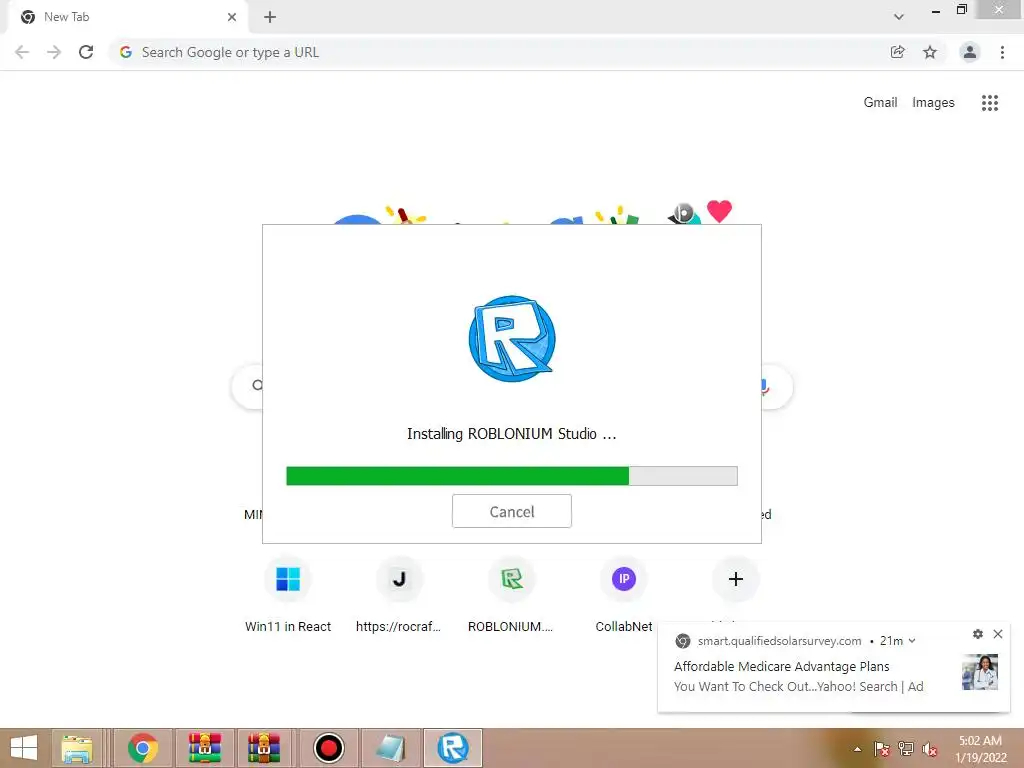Open the tab search chevron
The image size is (1024, 768).
tap(899, 17)
